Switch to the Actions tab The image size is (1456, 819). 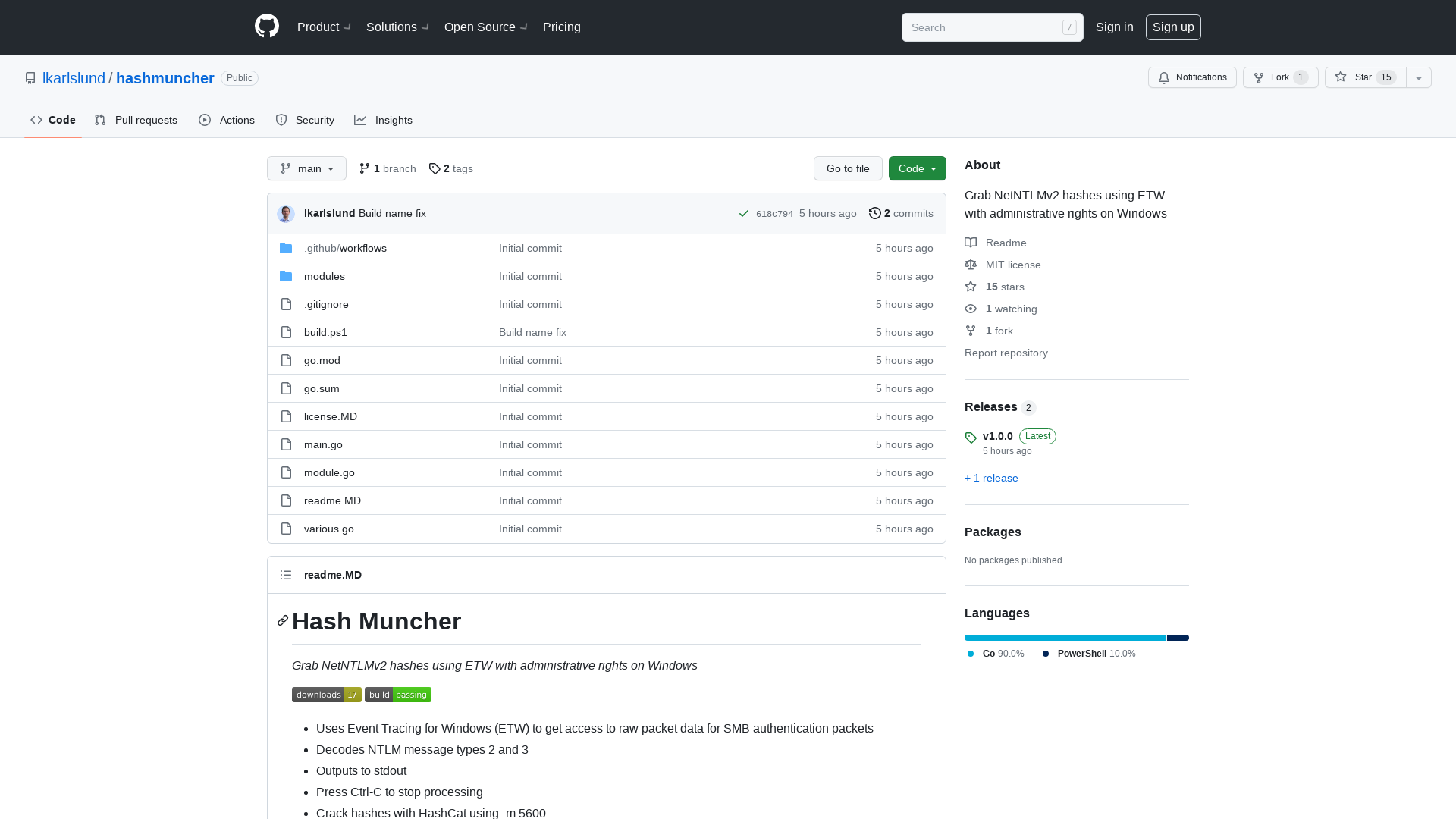pyautogui.click(x=227, y=120)
